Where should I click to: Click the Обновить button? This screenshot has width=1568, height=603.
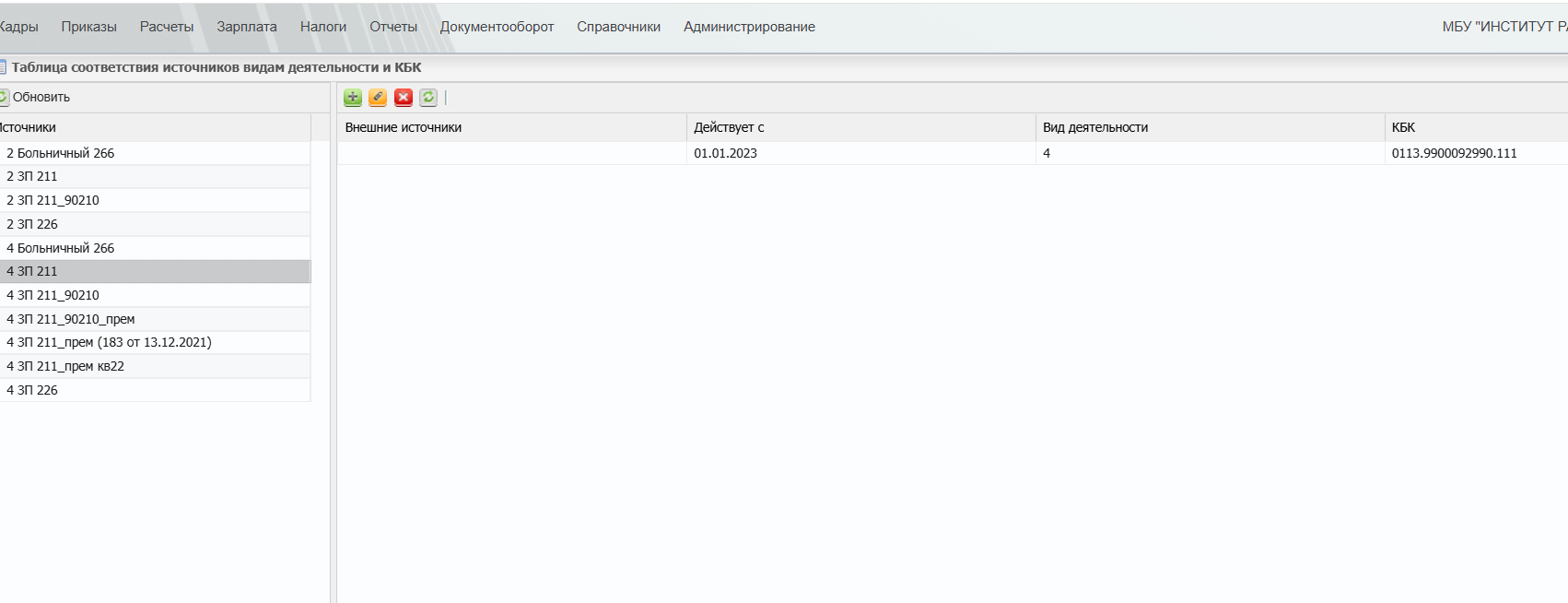[35, 97]
